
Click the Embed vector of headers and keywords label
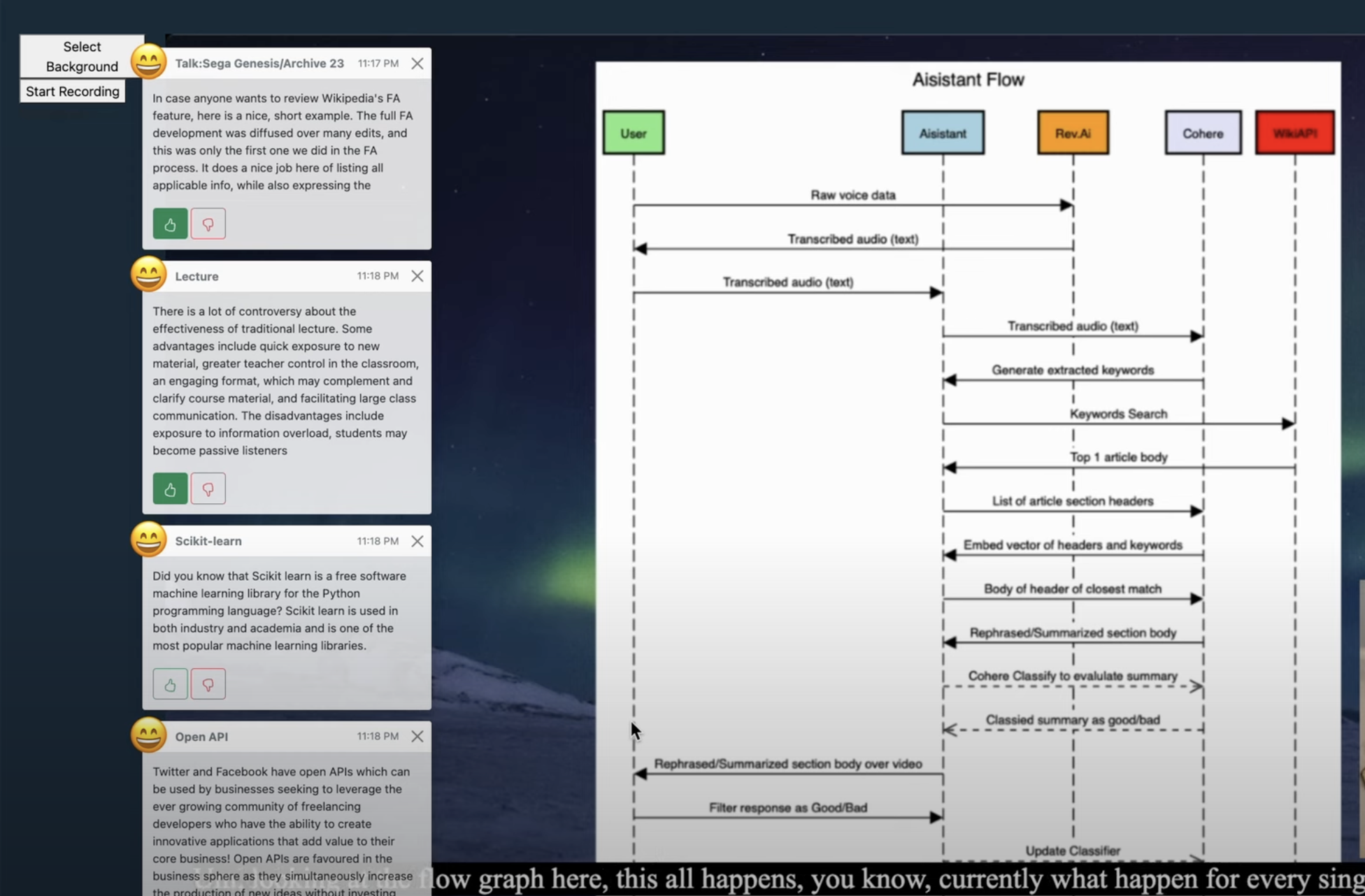pyautogui.click(x=1073, y=545)
